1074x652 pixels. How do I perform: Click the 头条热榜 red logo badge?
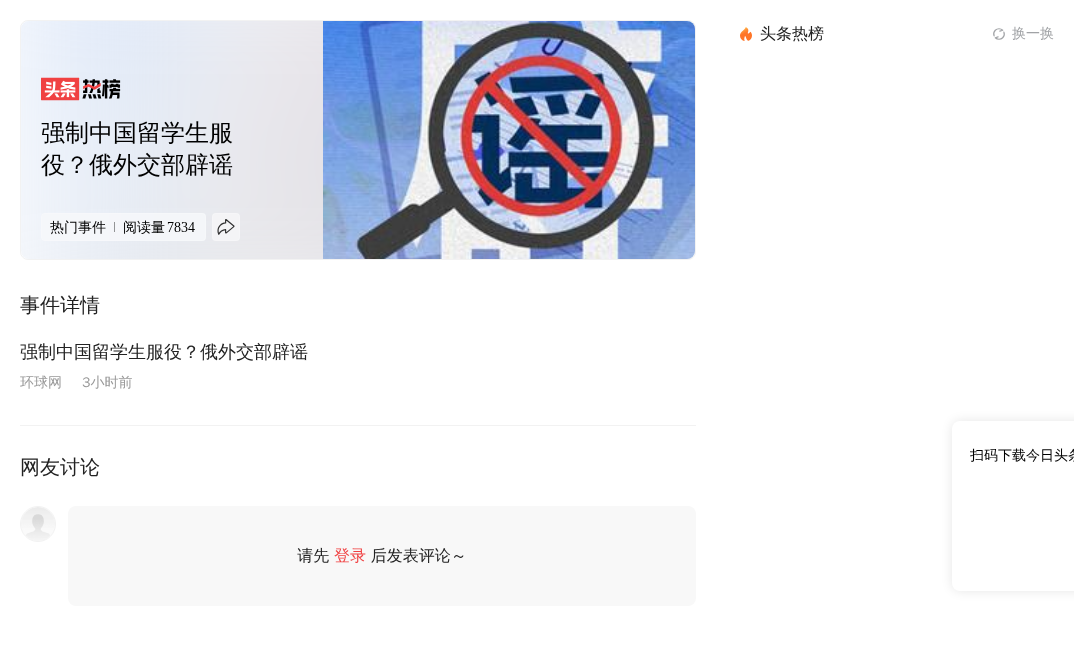[81, 89]
